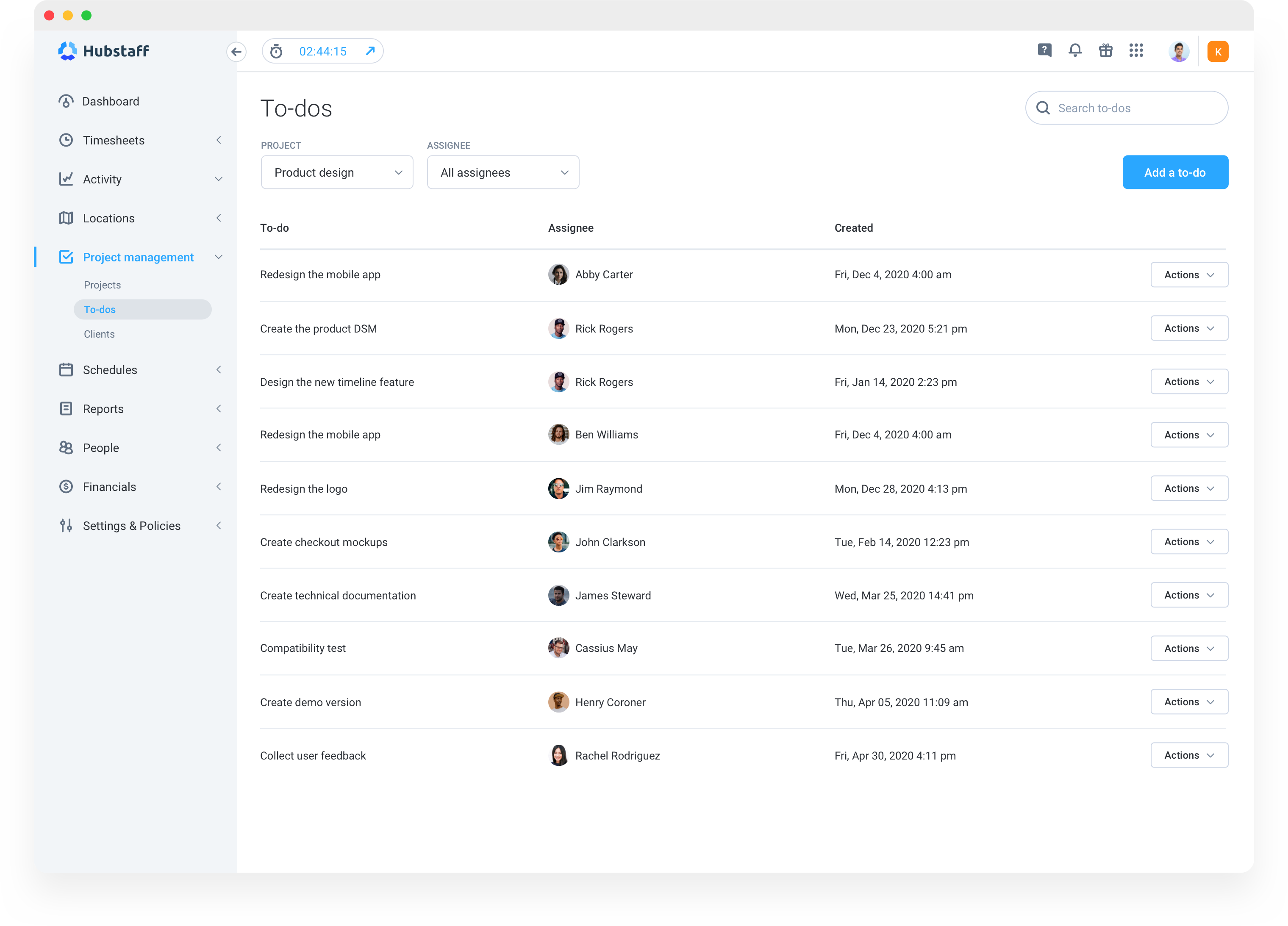The height and width of the screenshot is (926, 1288).
Task: Open the Product design project dropdown
Action: click(337, 172)
